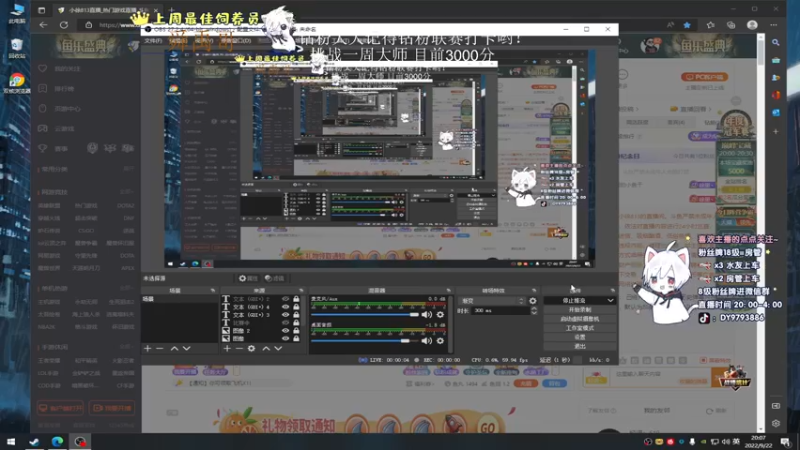Click 启动虚拟摄像机 button in OBS
Image resolution: width=800 pixels, height=450 pixels.
580,319
